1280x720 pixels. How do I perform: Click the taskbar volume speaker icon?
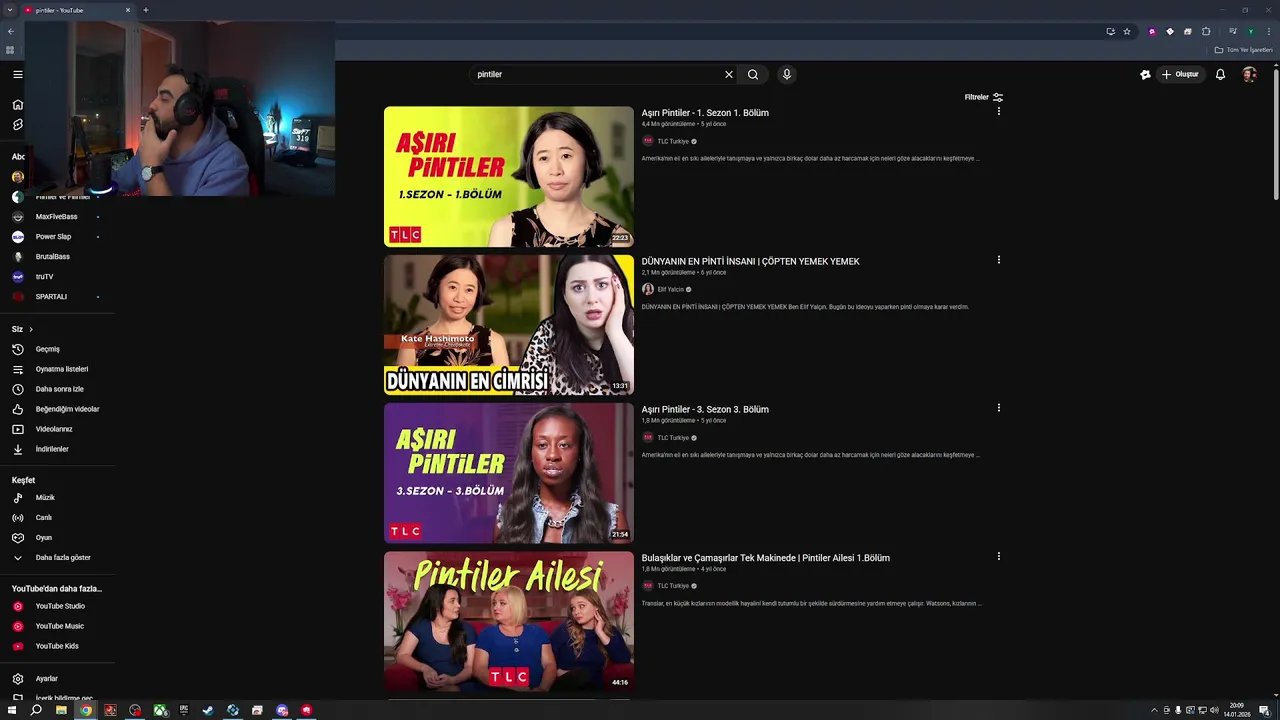[x=1214, y=710]
